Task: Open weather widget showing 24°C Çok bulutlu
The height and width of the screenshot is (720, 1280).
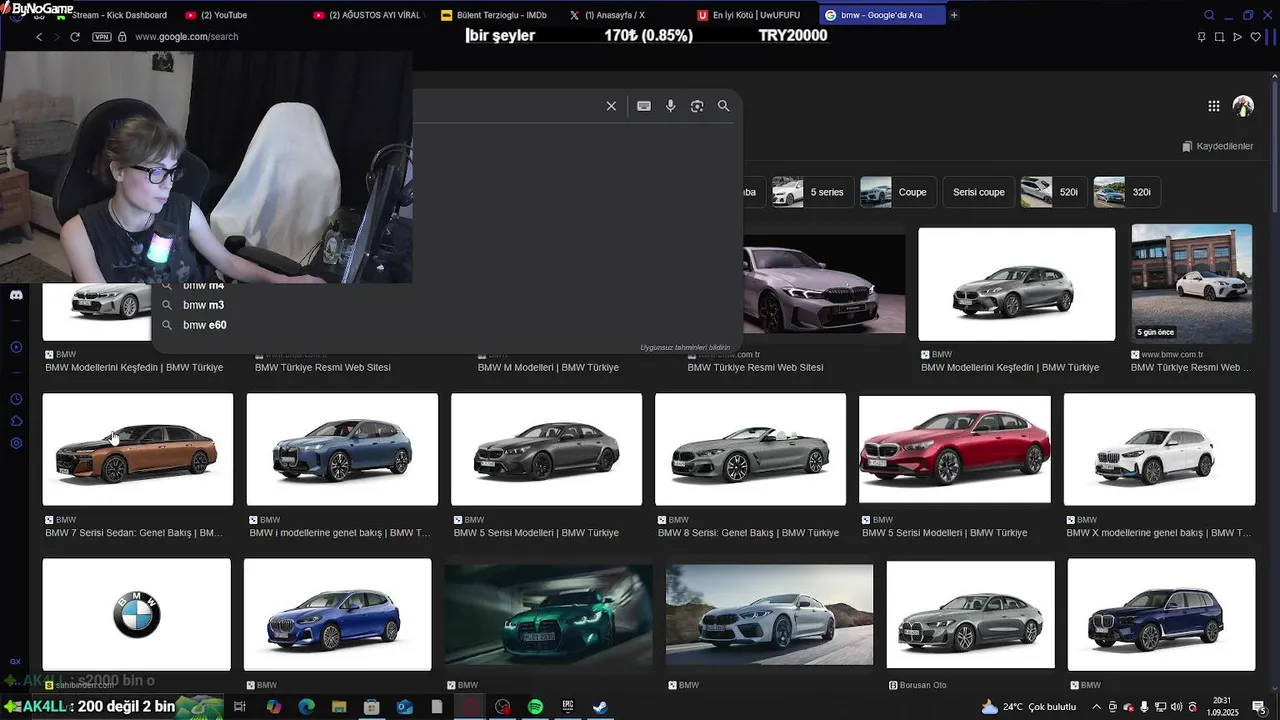Action: tap(1028, 707)
